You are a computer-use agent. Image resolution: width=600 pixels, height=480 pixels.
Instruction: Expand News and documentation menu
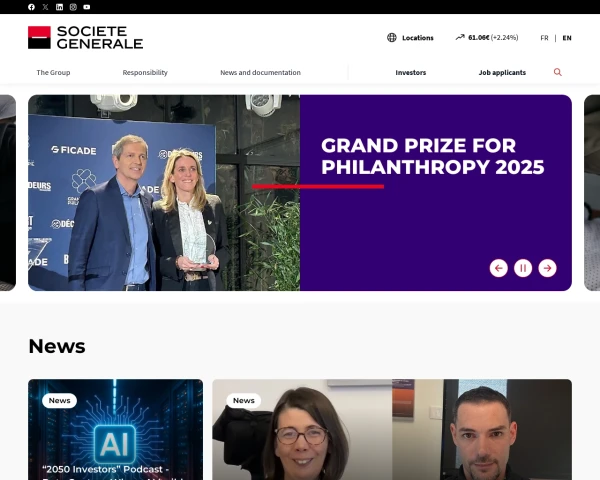(260, 72)
